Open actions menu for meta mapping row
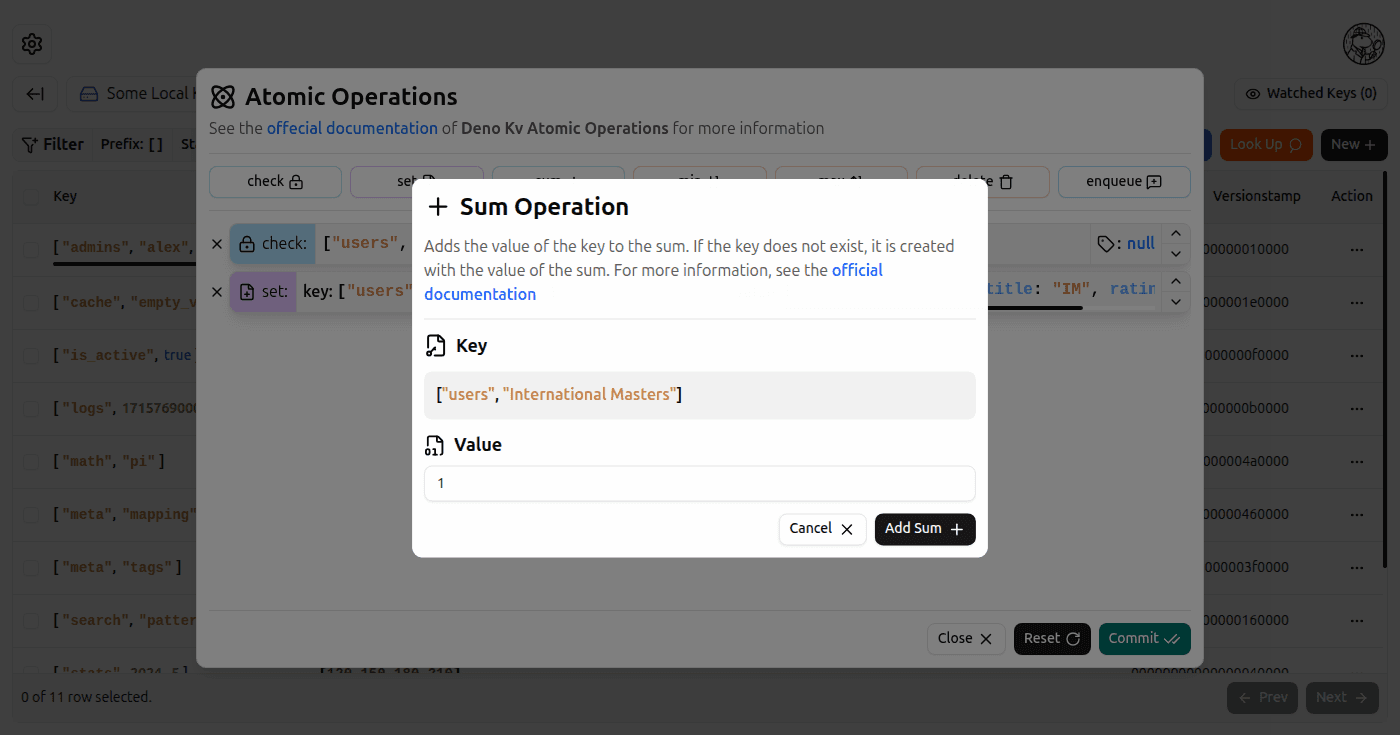The image size is (1400, 735). (x=1357, y=514)
